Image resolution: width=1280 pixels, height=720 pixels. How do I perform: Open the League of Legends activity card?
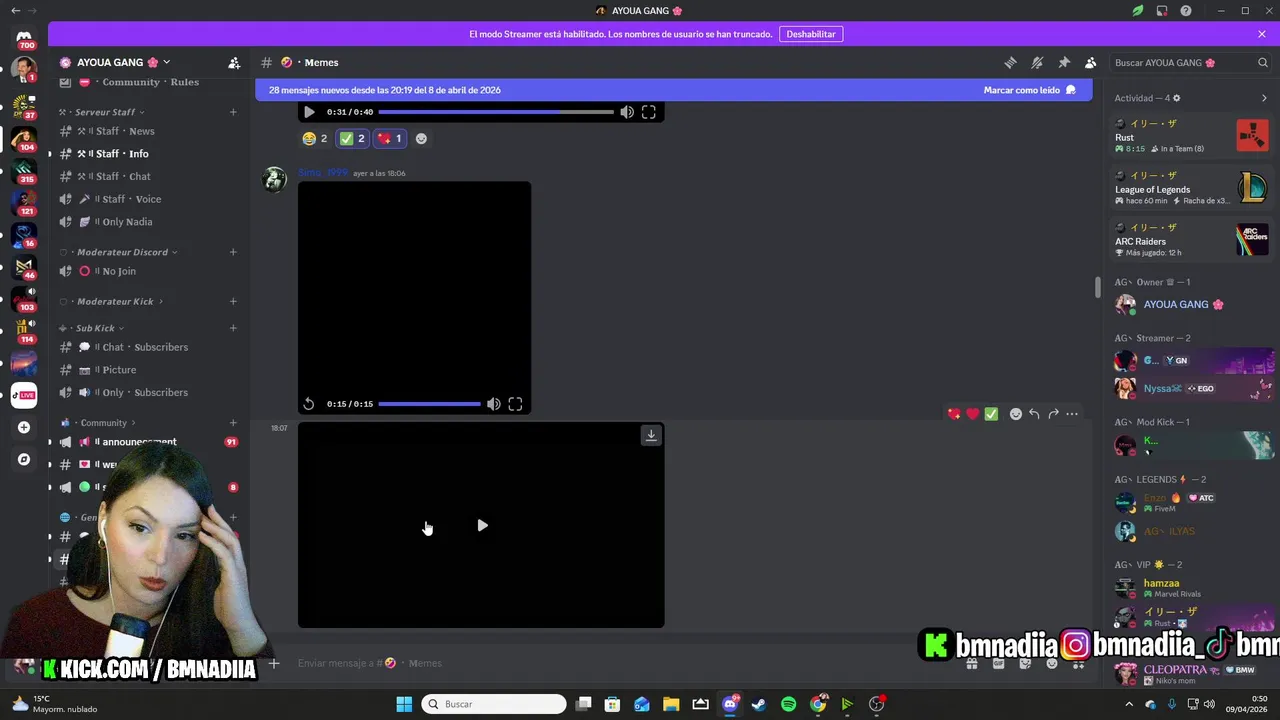[x=1192, y=188]
